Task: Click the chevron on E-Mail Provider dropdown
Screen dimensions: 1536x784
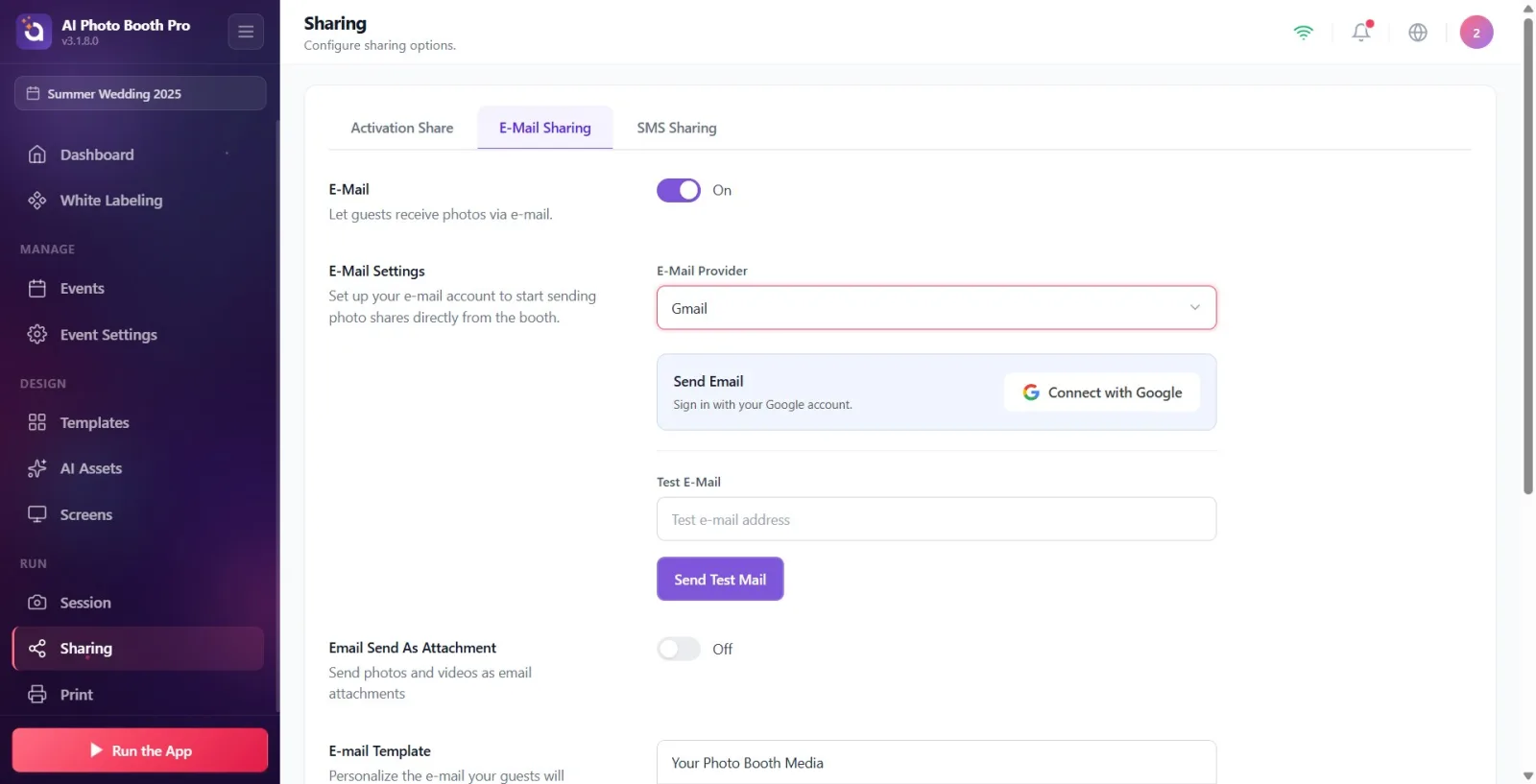Action: coord(1195,308)
